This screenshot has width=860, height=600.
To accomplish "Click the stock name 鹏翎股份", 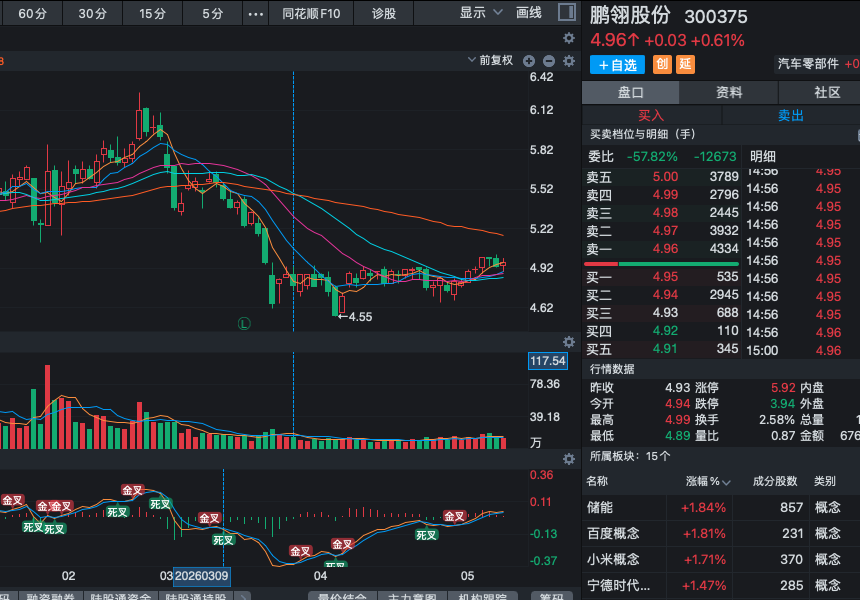I will (630, 15).
